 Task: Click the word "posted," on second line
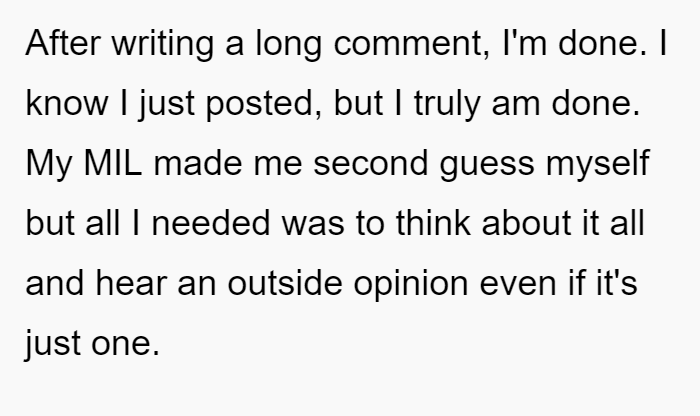pos(264,105)
